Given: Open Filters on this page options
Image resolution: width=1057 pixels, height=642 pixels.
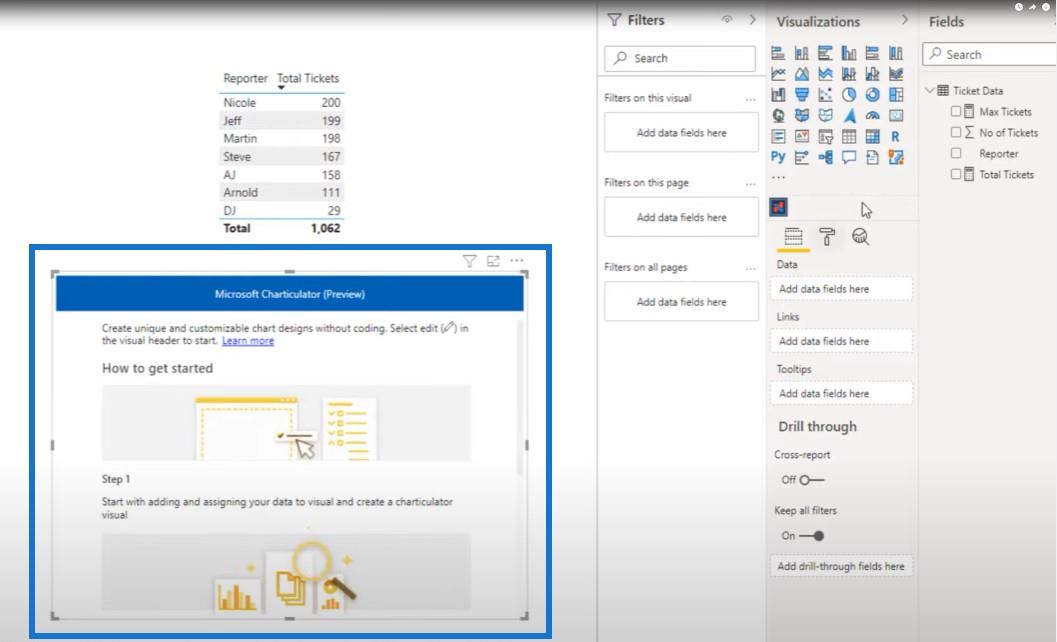Looking at the screenshot, I should pyautogui.click(x=750, y=184).
